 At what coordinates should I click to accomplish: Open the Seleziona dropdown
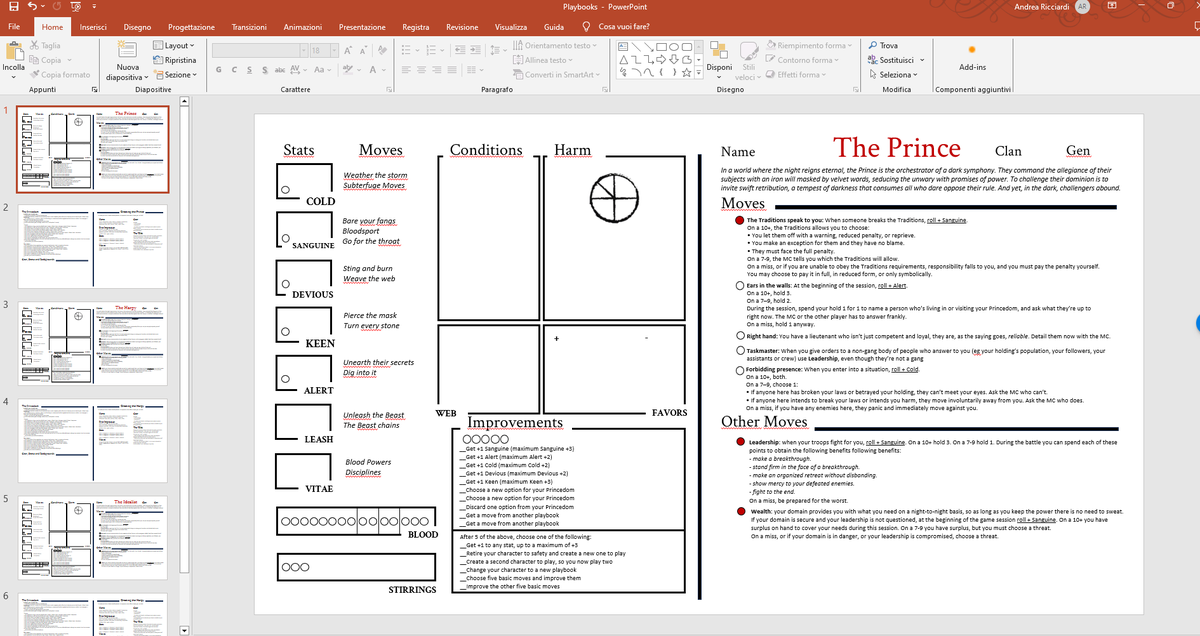tap(893, 74)
